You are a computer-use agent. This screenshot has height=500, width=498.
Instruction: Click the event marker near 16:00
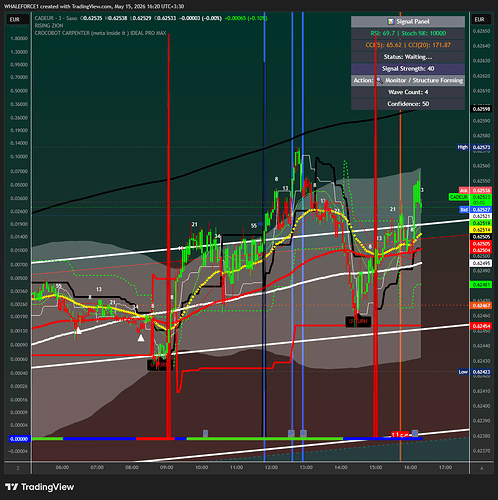click(415, 433)
